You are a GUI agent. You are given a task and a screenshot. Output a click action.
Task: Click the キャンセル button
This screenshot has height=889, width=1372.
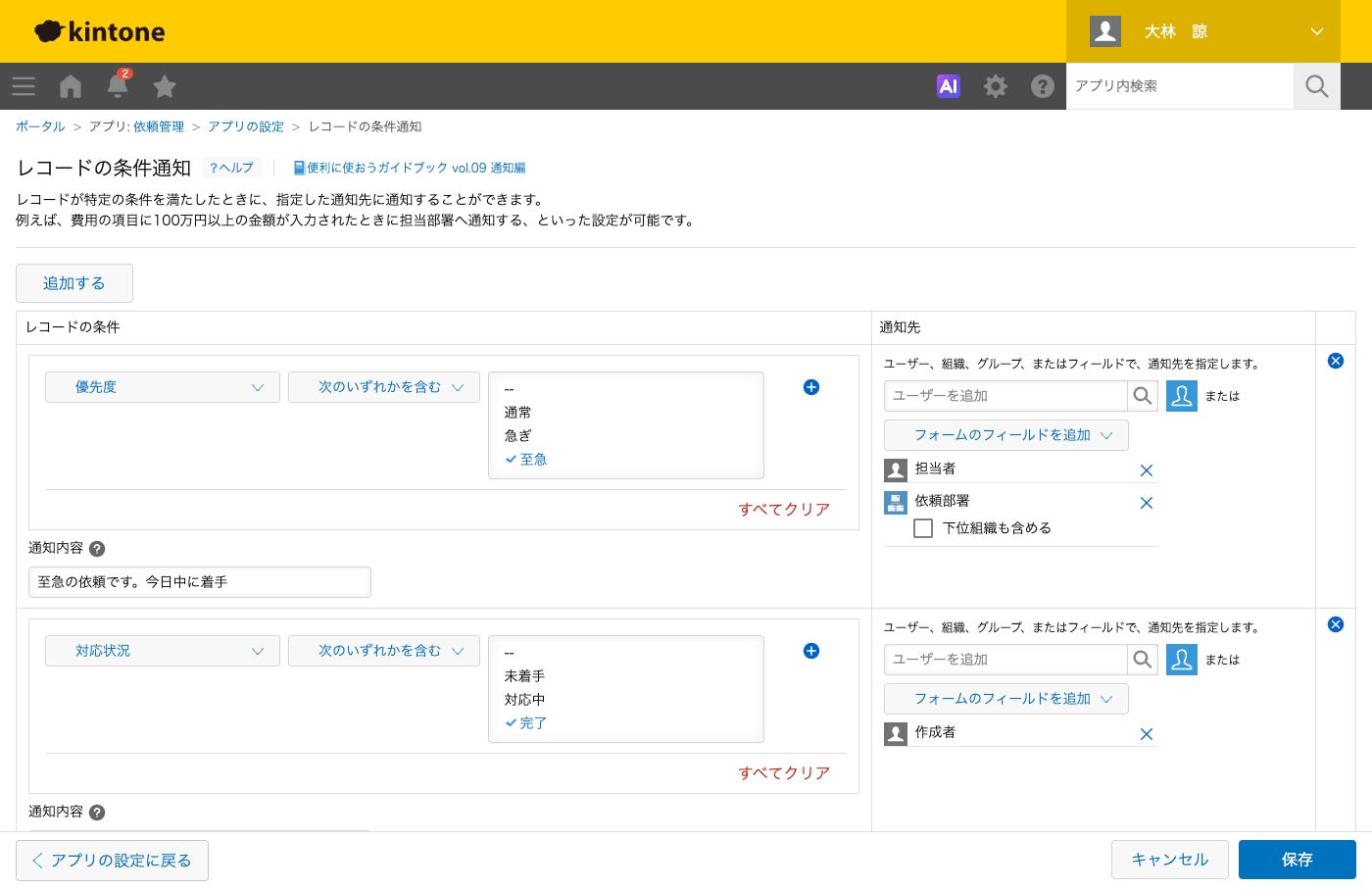point(1170,860)
